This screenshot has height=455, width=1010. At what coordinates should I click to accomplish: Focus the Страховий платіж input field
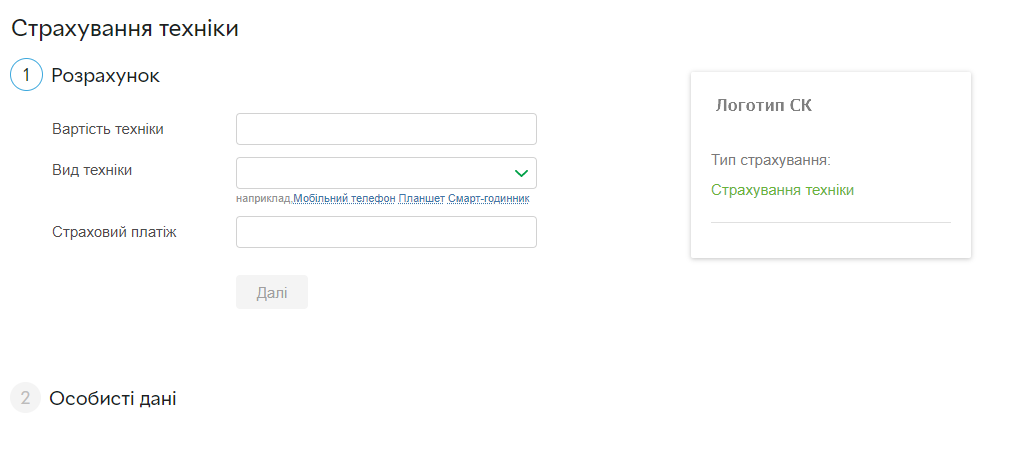point(386,232)
